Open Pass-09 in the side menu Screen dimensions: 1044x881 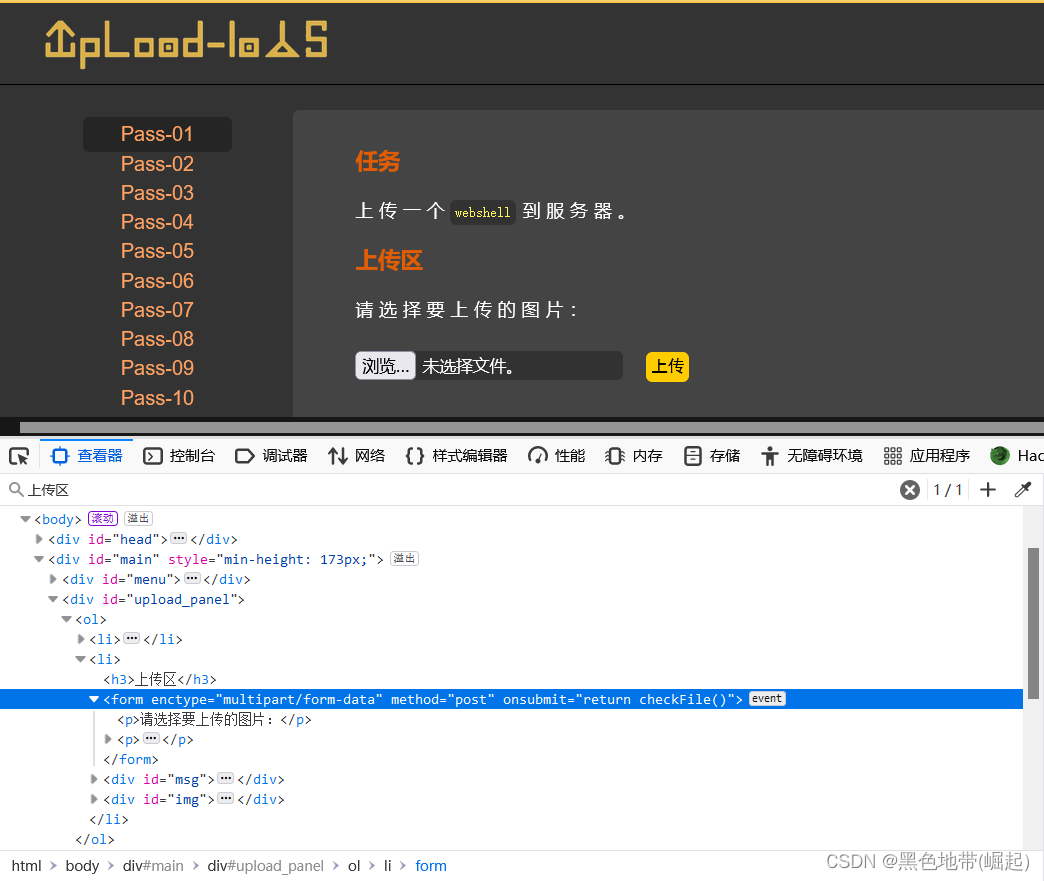[x=157, y=368]
